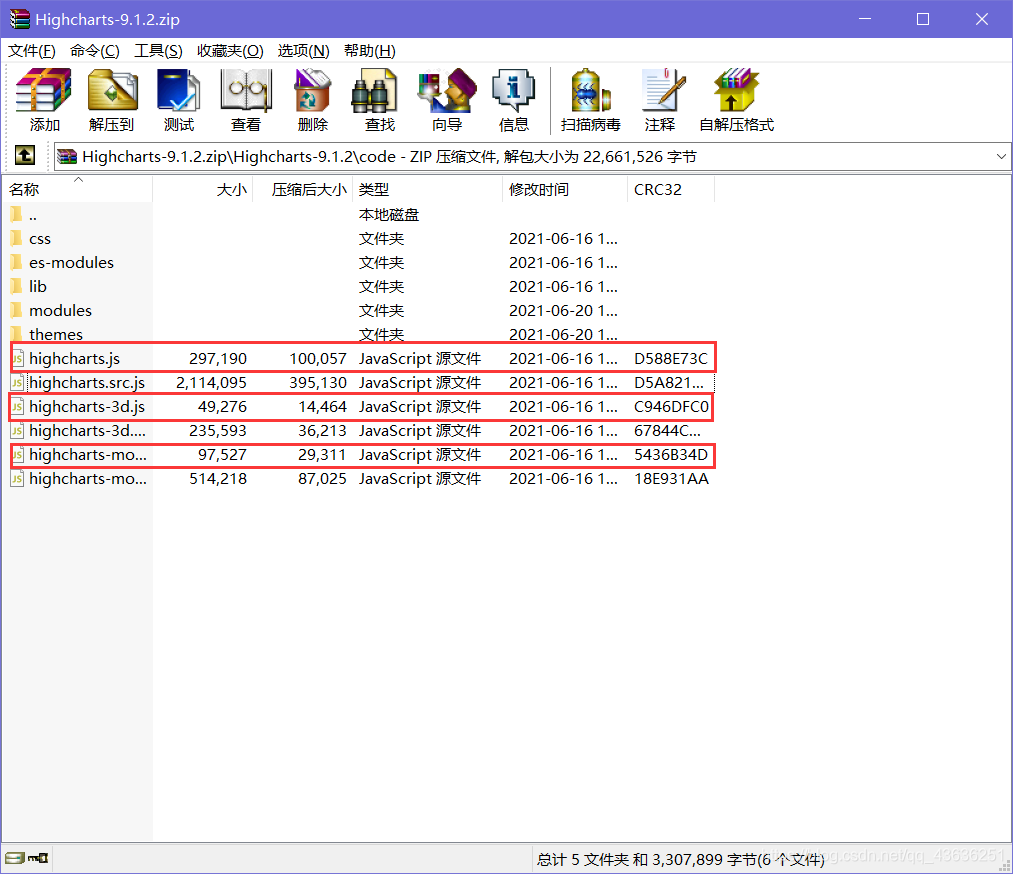Click the 查找 (Find) binoculars icon
Screen dimensions: 1013x874
coord(374,92)
